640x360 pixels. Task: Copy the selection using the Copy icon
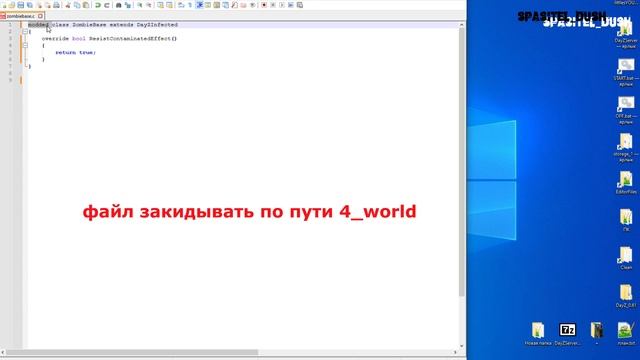click(x=77, y=5)
